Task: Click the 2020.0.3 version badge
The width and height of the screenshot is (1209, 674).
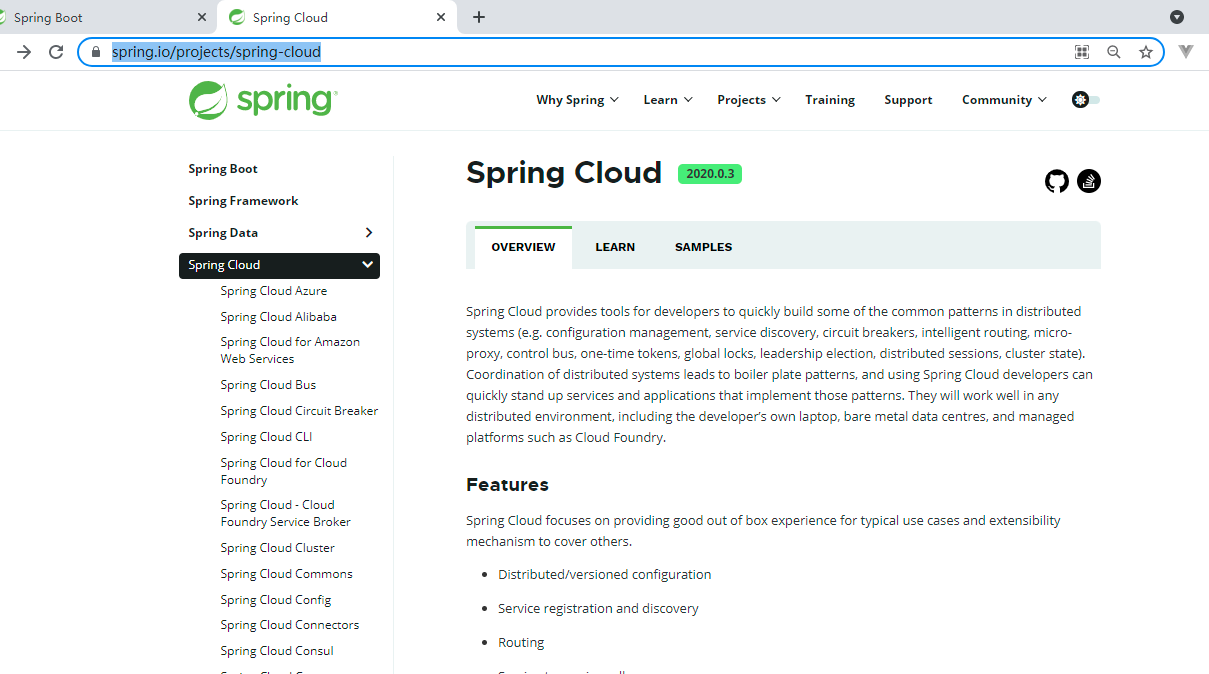Action: 710,174
